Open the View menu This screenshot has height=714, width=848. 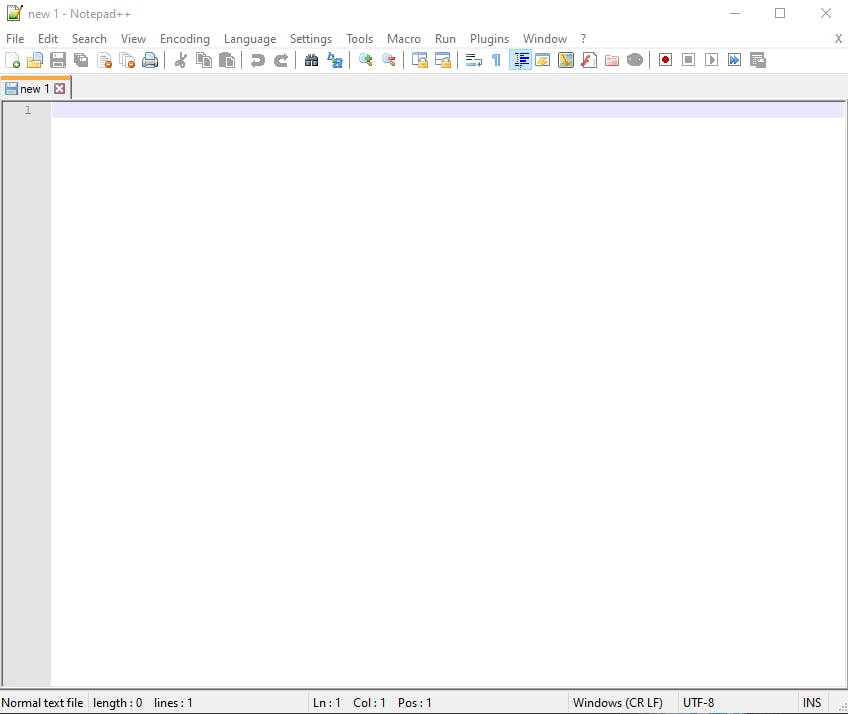pyautogui.click(x=133, y=39)
